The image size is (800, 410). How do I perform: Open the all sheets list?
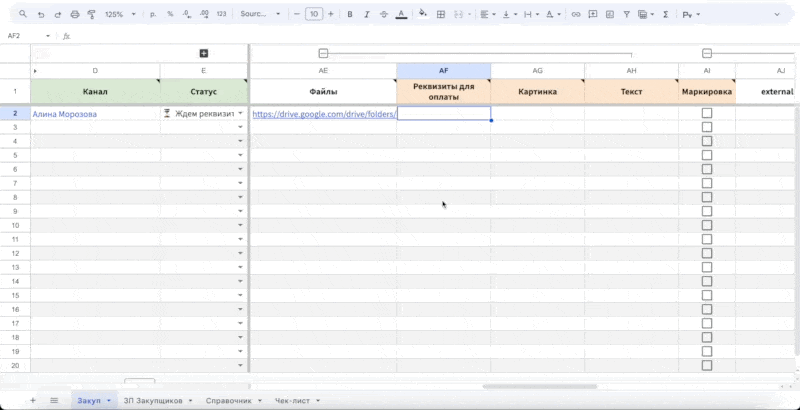(x=54, y=400)
